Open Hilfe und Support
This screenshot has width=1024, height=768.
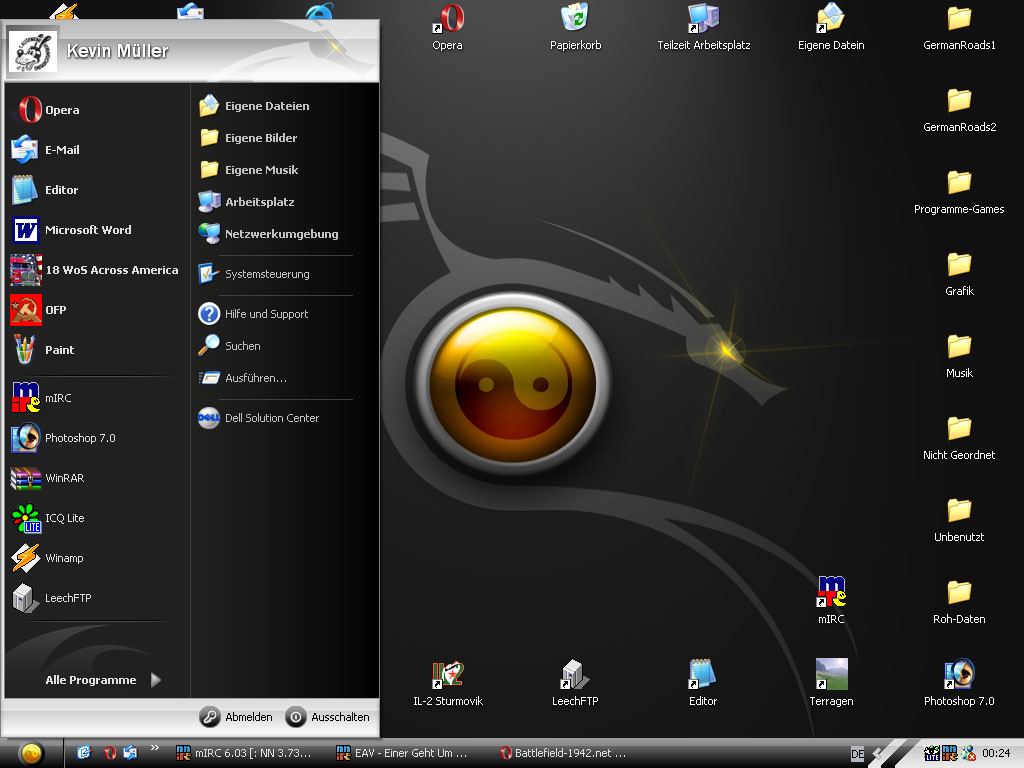(253, 313)
